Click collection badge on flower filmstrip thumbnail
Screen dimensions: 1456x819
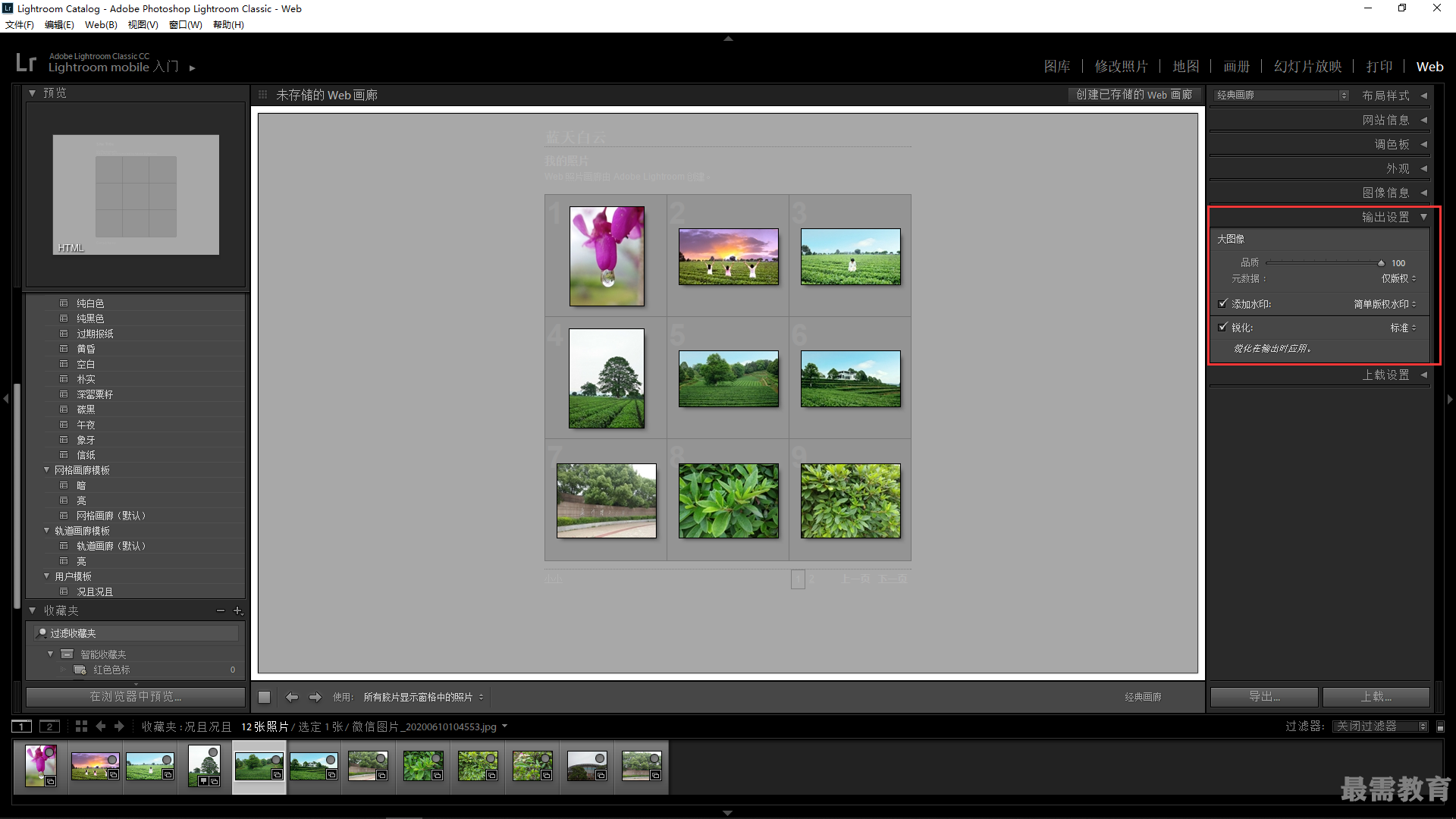pos(50,781)
